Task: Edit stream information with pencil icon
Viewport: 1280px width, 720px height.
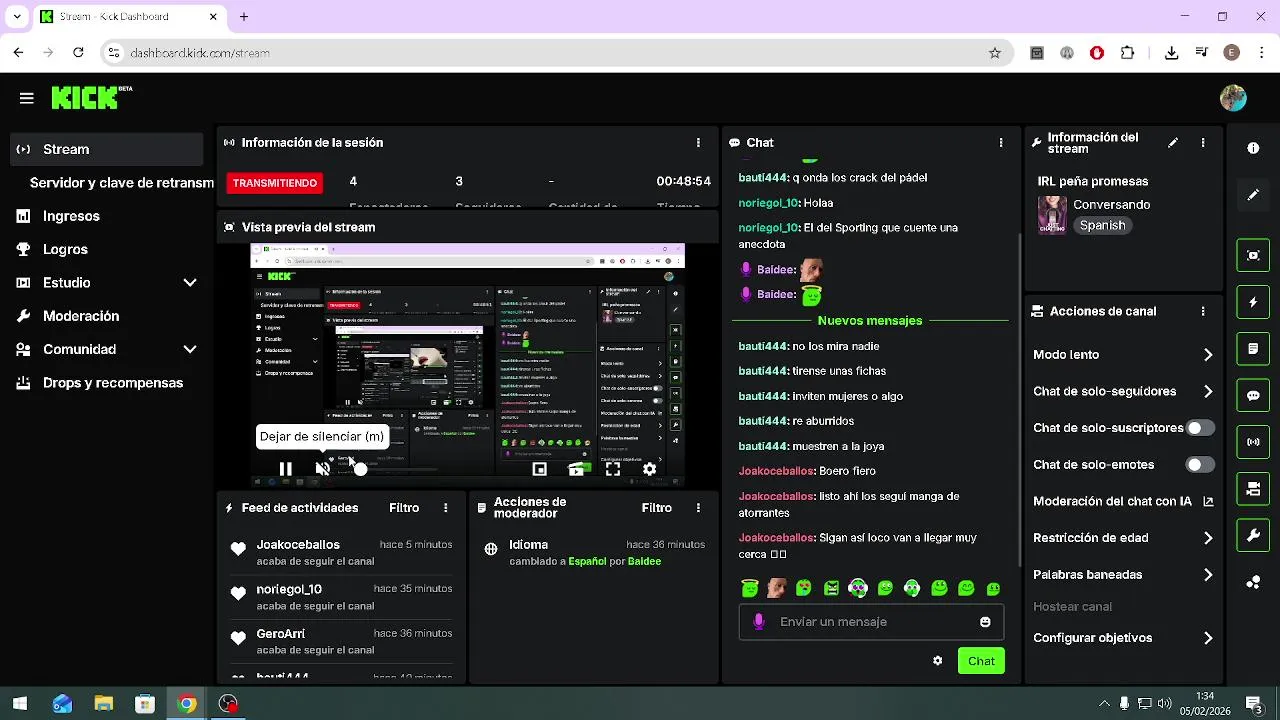Action: (x=1173, y=143)
